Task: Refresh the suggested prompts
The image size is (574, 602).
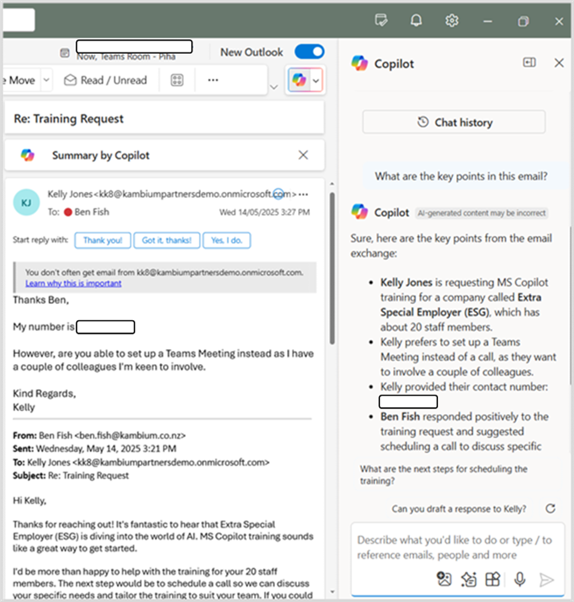Action: [x=550, y=508]
